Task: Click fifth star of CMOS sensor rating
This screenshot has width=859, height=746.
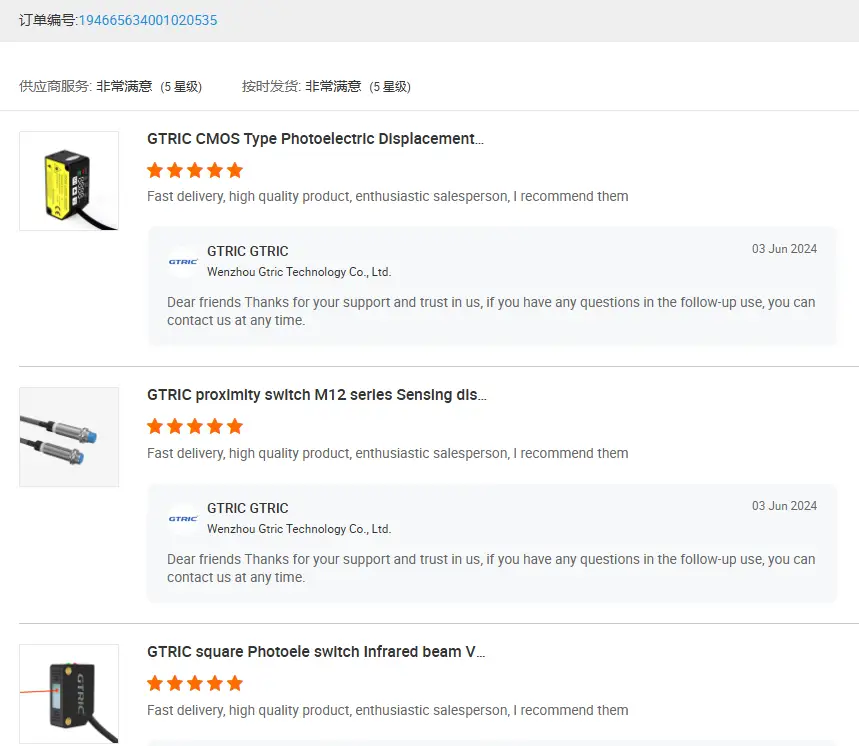Action: pos(235,170)
